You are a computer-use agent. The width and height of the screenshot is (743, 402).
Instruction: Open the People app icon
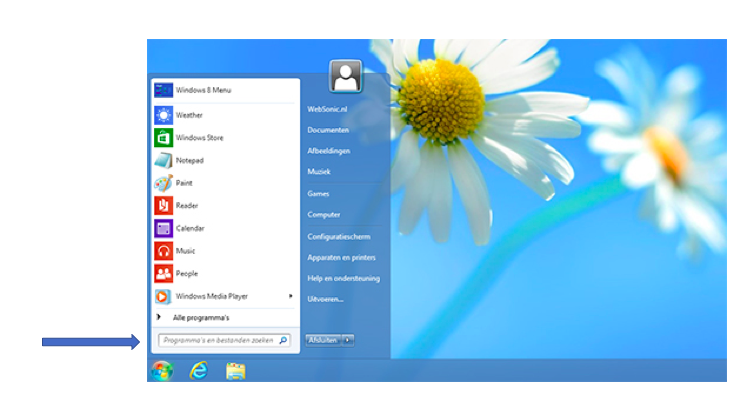(163, 274)
